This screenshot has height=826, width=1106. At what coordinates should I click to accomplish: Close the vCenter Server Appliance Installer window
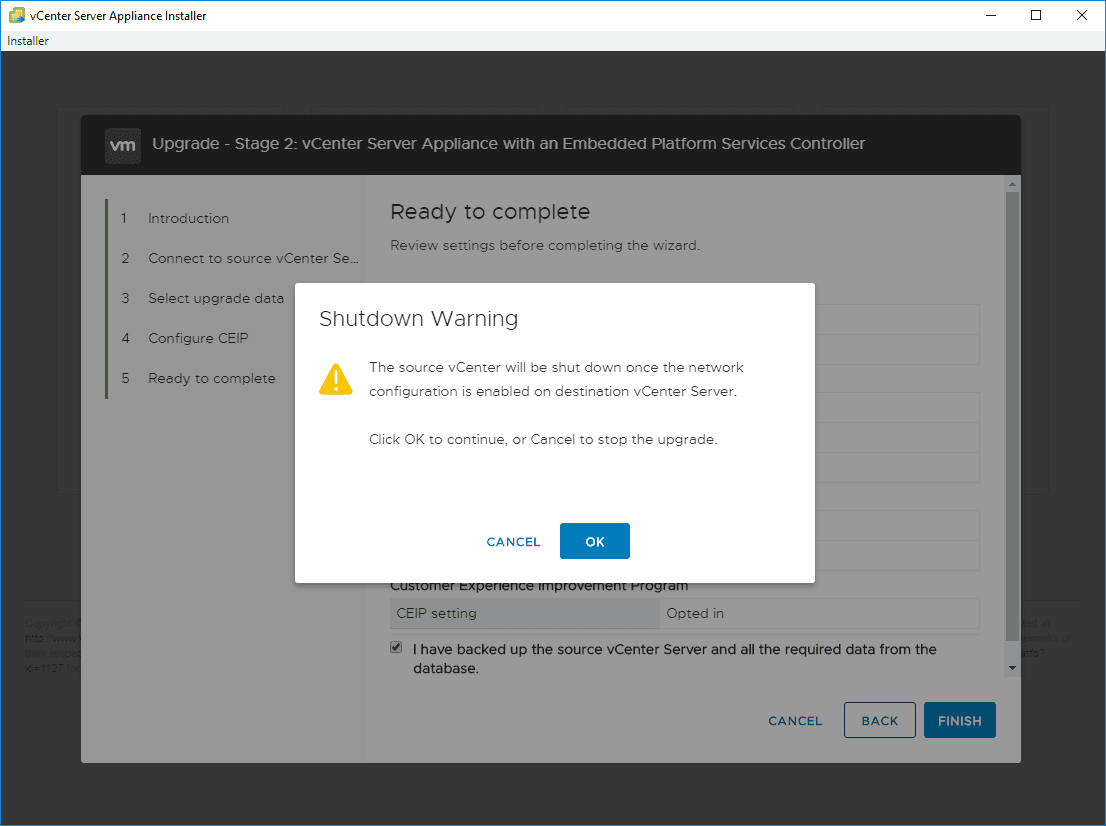coord(1081,16)
